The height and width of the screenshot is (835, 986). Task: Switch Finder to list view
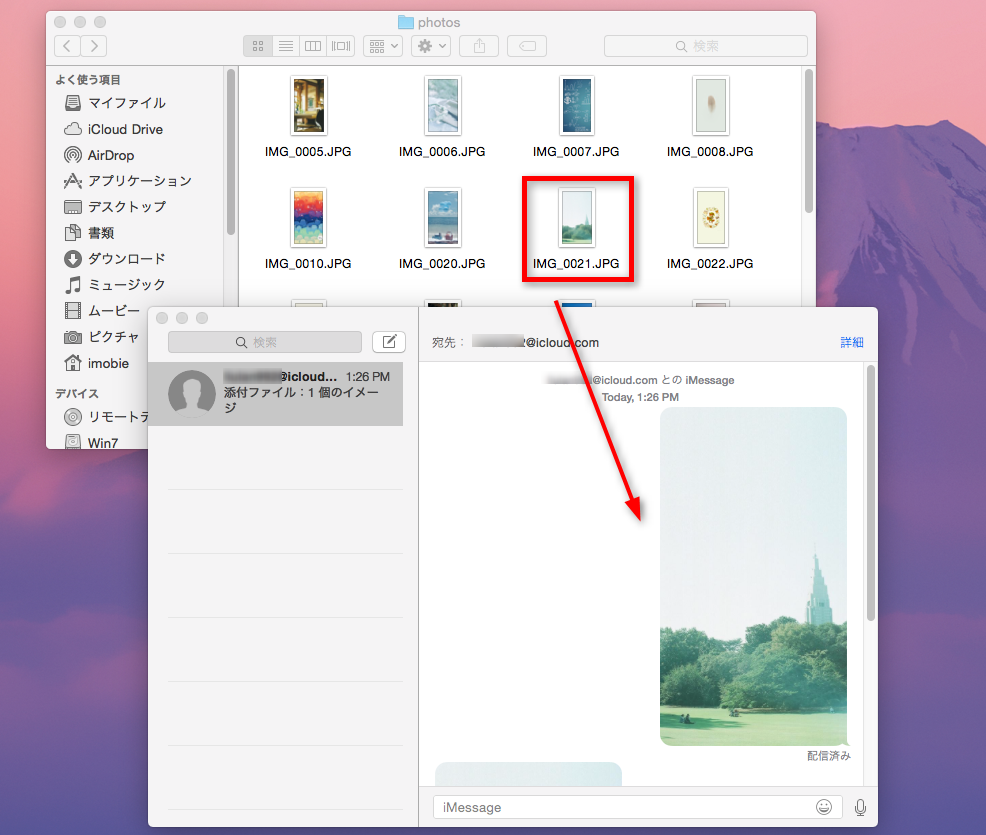pos(285,46)
